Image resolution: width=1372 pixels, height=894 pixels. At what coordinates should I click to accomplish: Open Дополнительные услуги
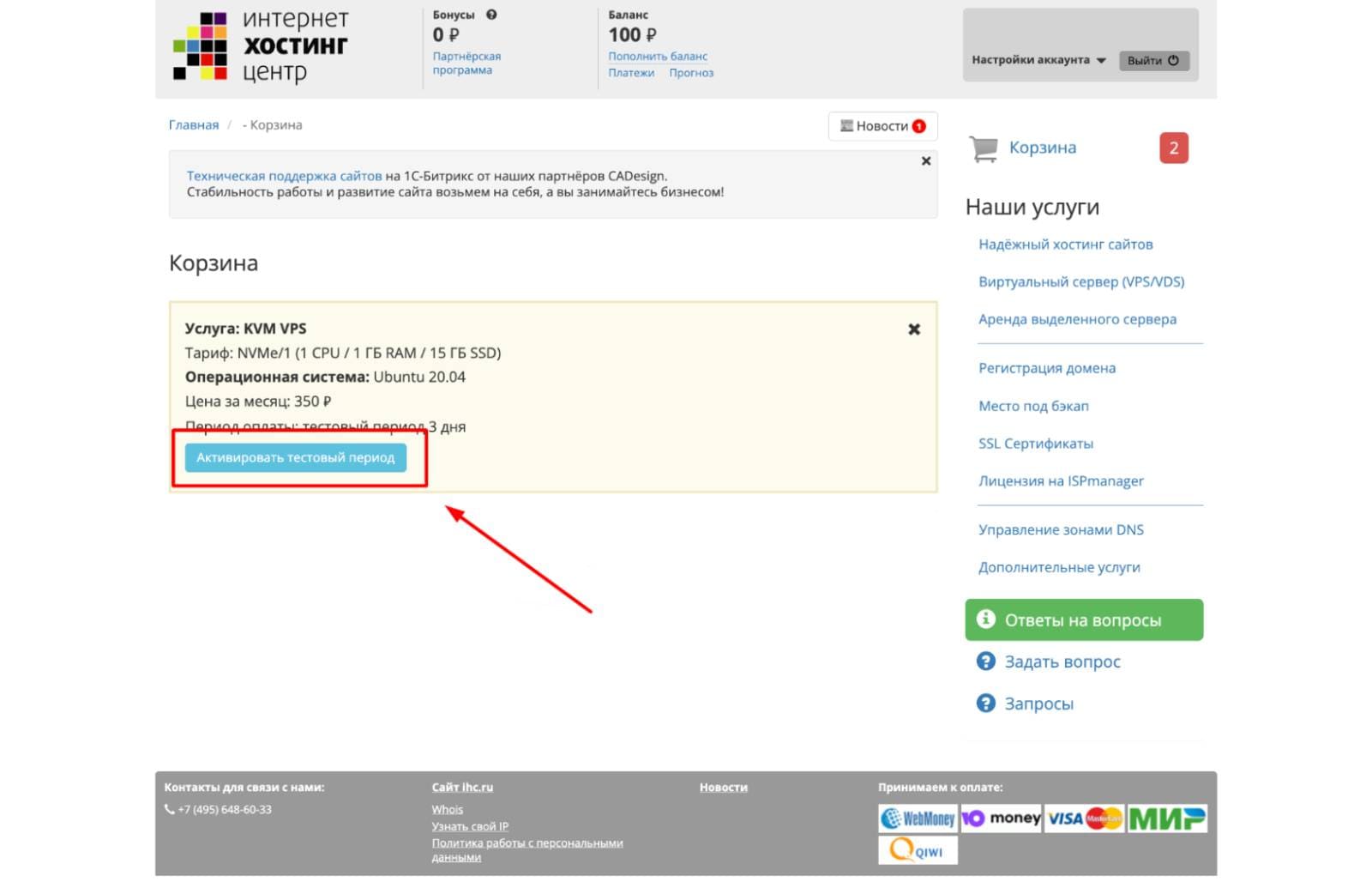tap(1059, 567)
